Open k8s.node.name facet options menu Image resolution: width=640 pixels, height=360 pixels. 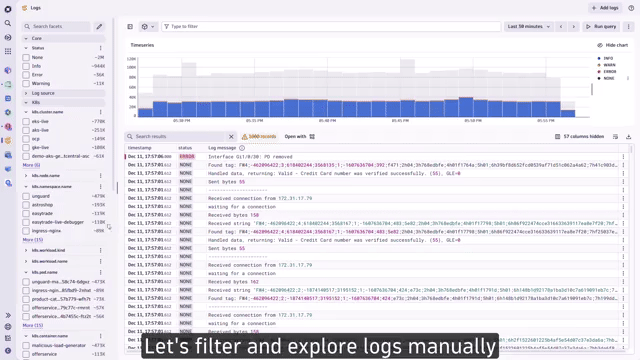click(100, 176)
